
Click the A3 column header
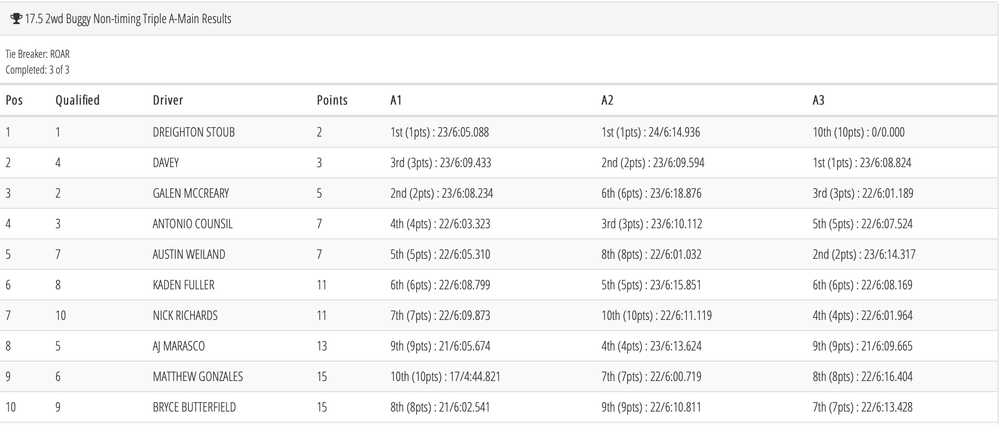coord(820,100)
